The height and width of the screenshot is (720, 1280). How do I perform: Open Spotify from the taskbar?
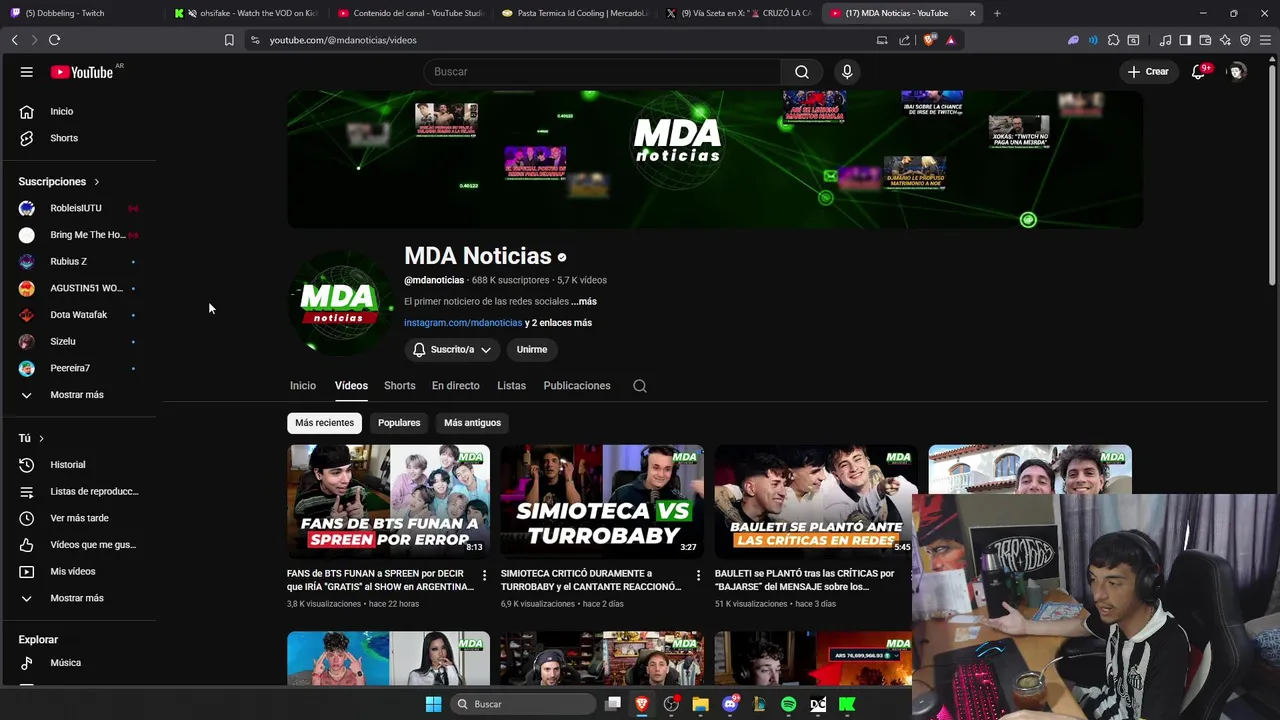789,704
